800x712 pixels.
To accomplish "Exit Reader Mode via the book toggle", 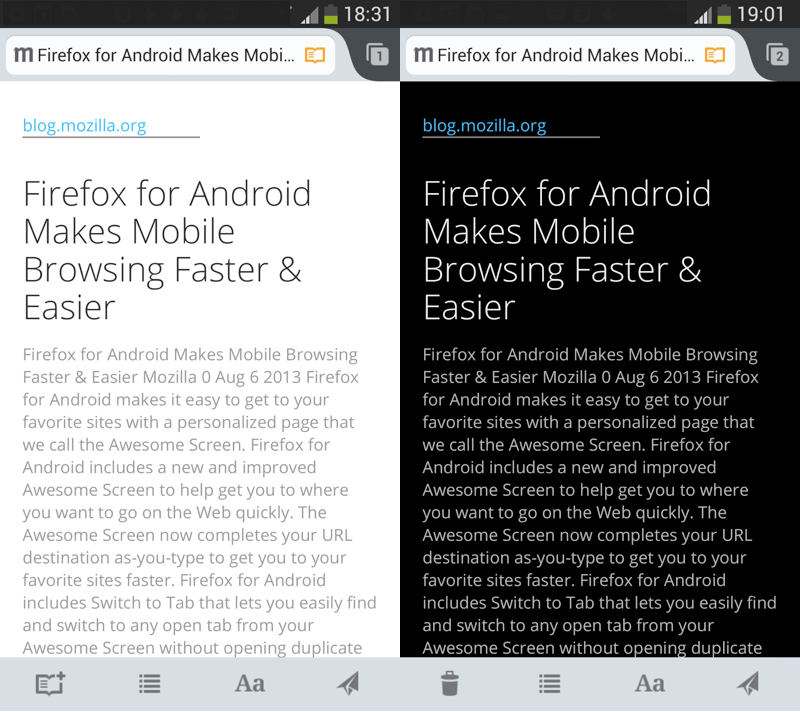I will [315, 56].
